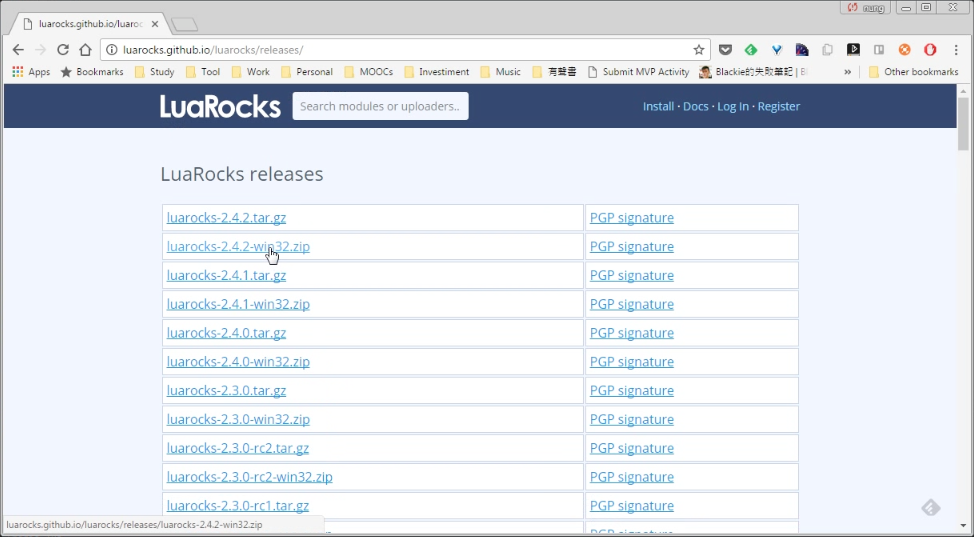
Task: Select the luarocks.github.io tab
Action: click(90, 24)
